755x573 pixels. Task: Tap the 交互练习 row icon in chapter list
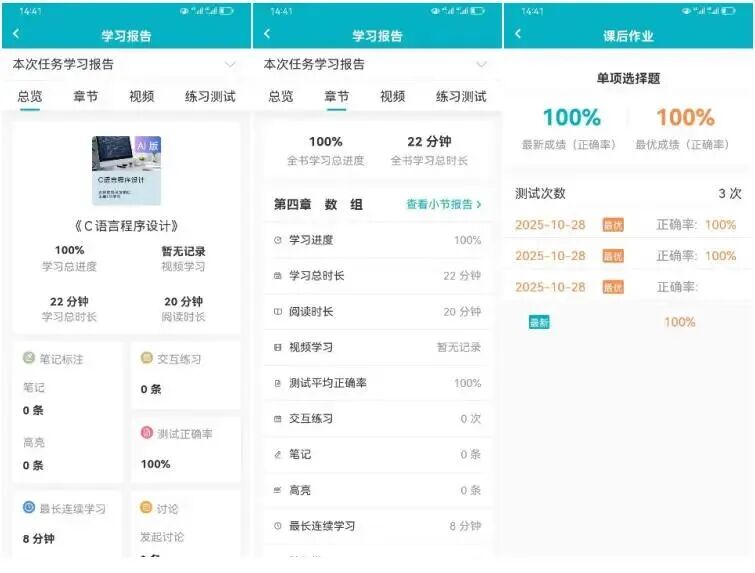pos(277,419)
